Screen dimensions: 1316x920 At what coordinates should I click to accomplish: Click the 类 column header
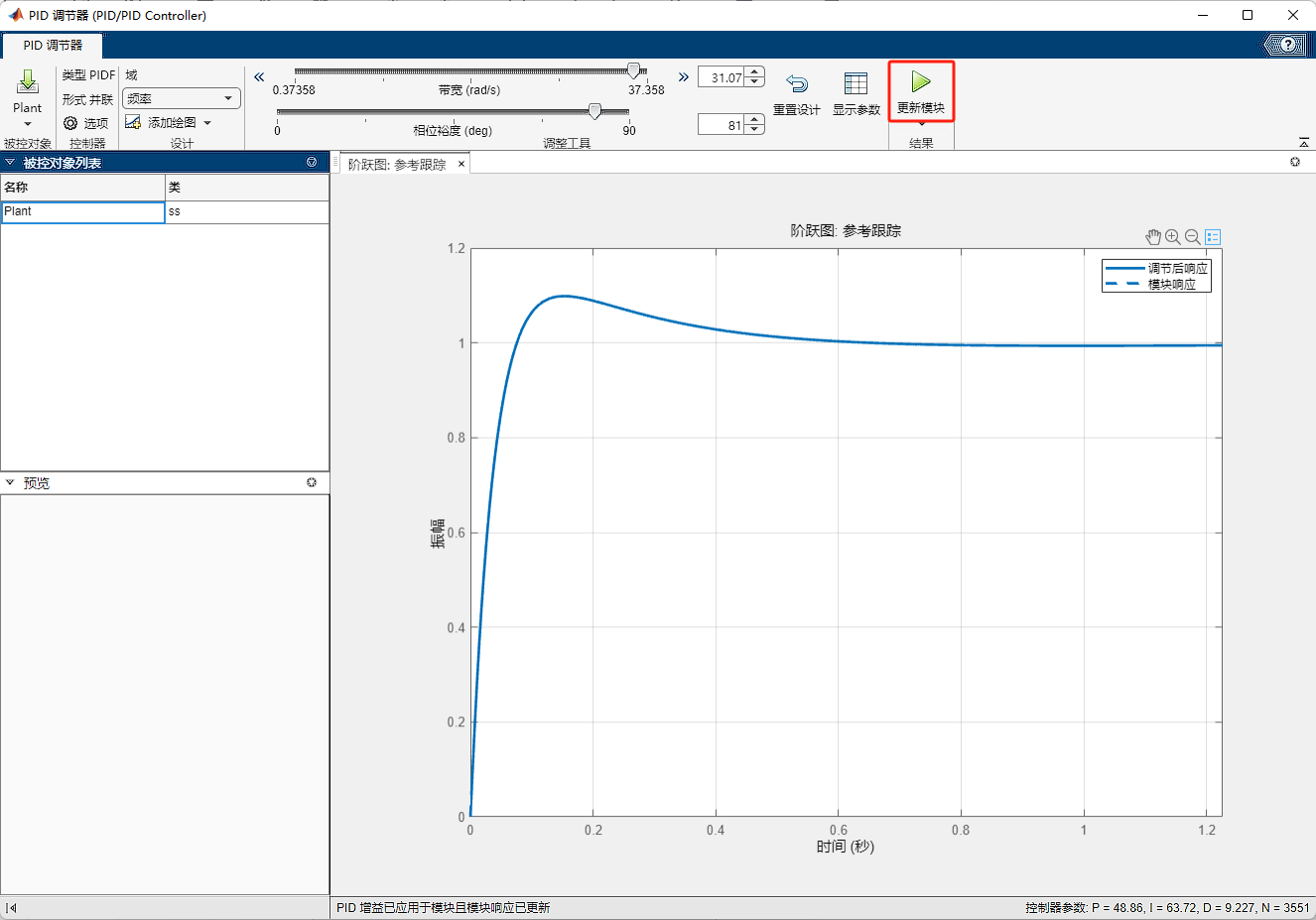(x=247, y=187)
